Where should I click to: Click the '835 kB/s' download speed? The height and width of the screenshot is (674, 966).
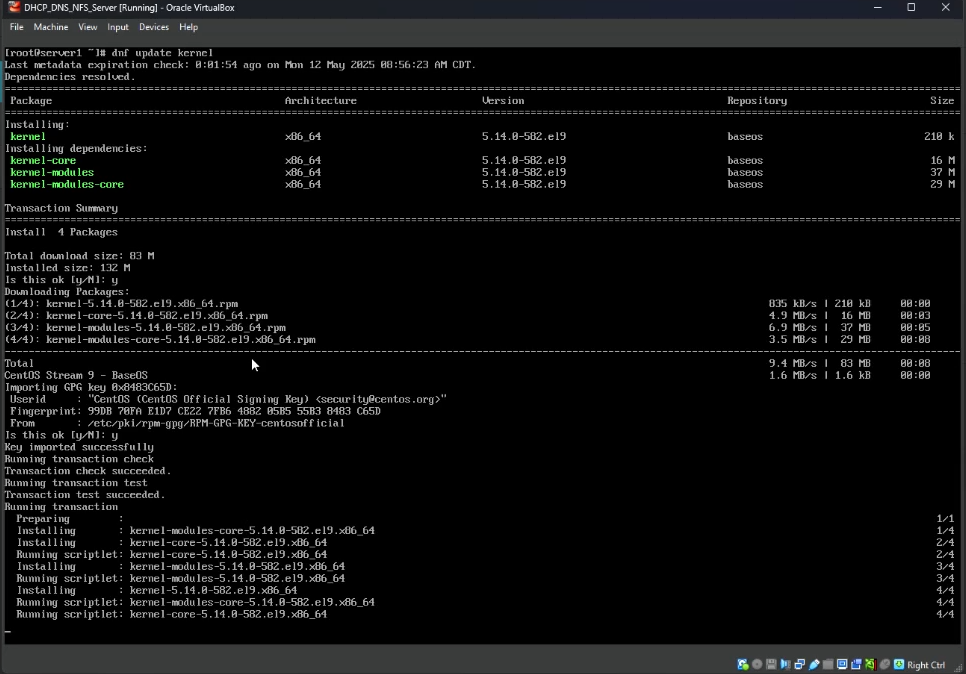click(792, 304)
